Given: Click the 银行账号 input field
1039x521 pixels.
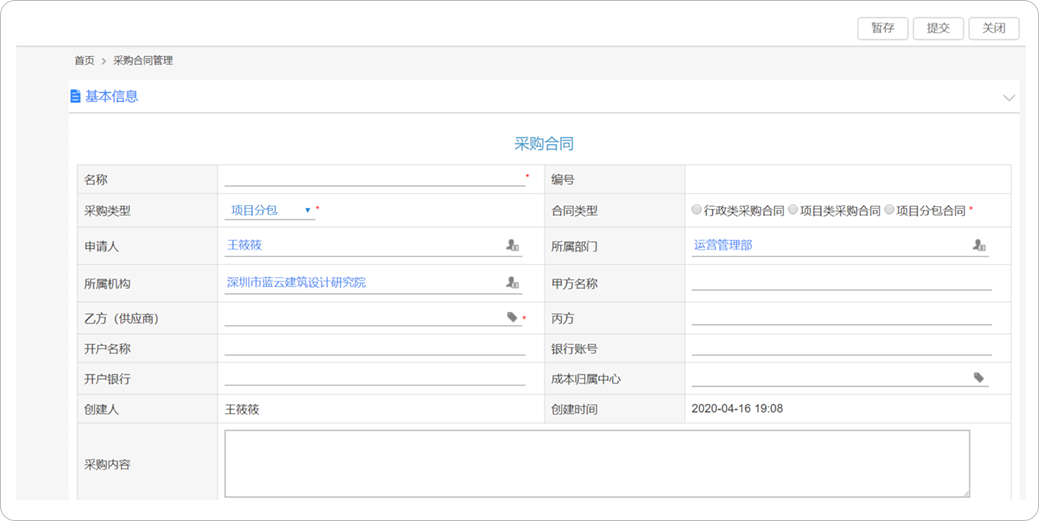Looking at the screenshot, I should point(840,348).
